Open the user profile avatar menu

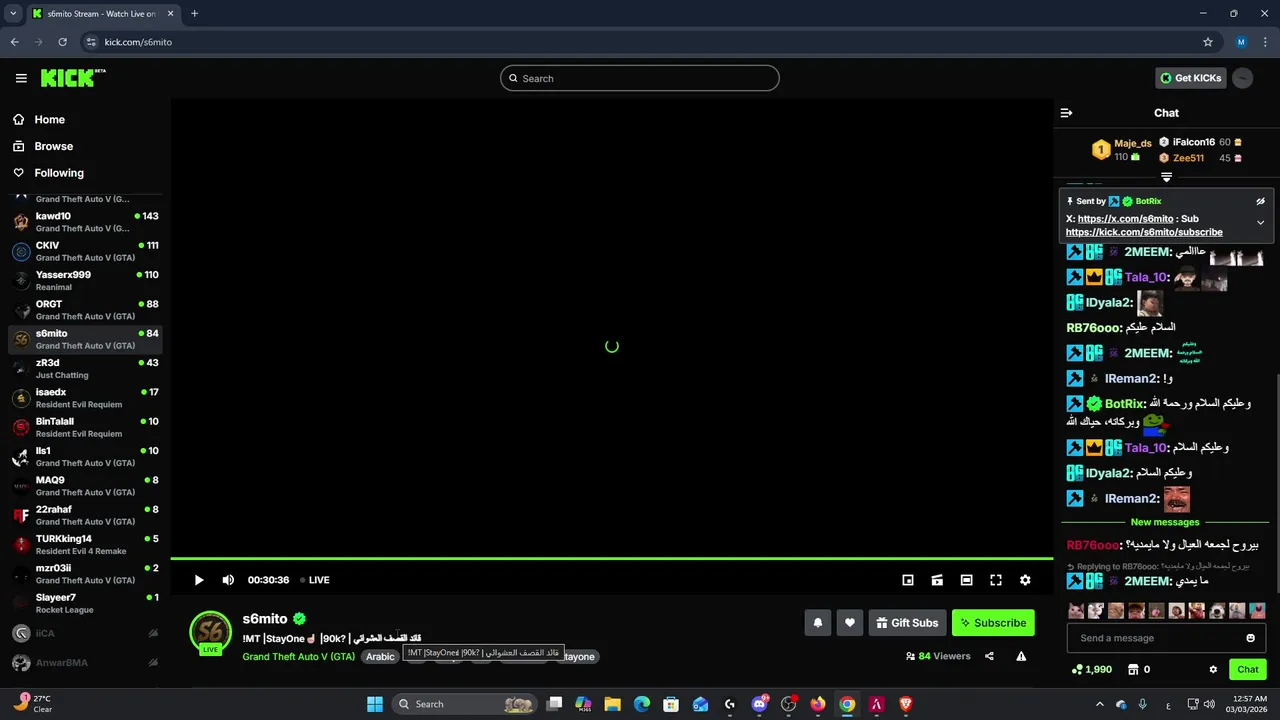1242,78
